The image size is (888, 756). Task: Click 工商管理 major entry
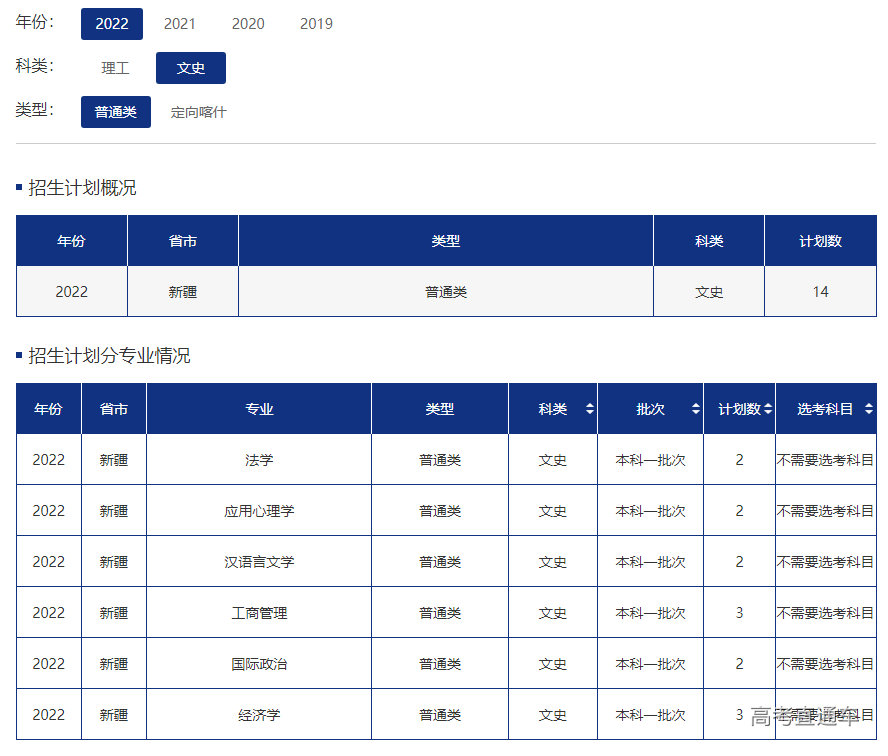pos(259,613)
